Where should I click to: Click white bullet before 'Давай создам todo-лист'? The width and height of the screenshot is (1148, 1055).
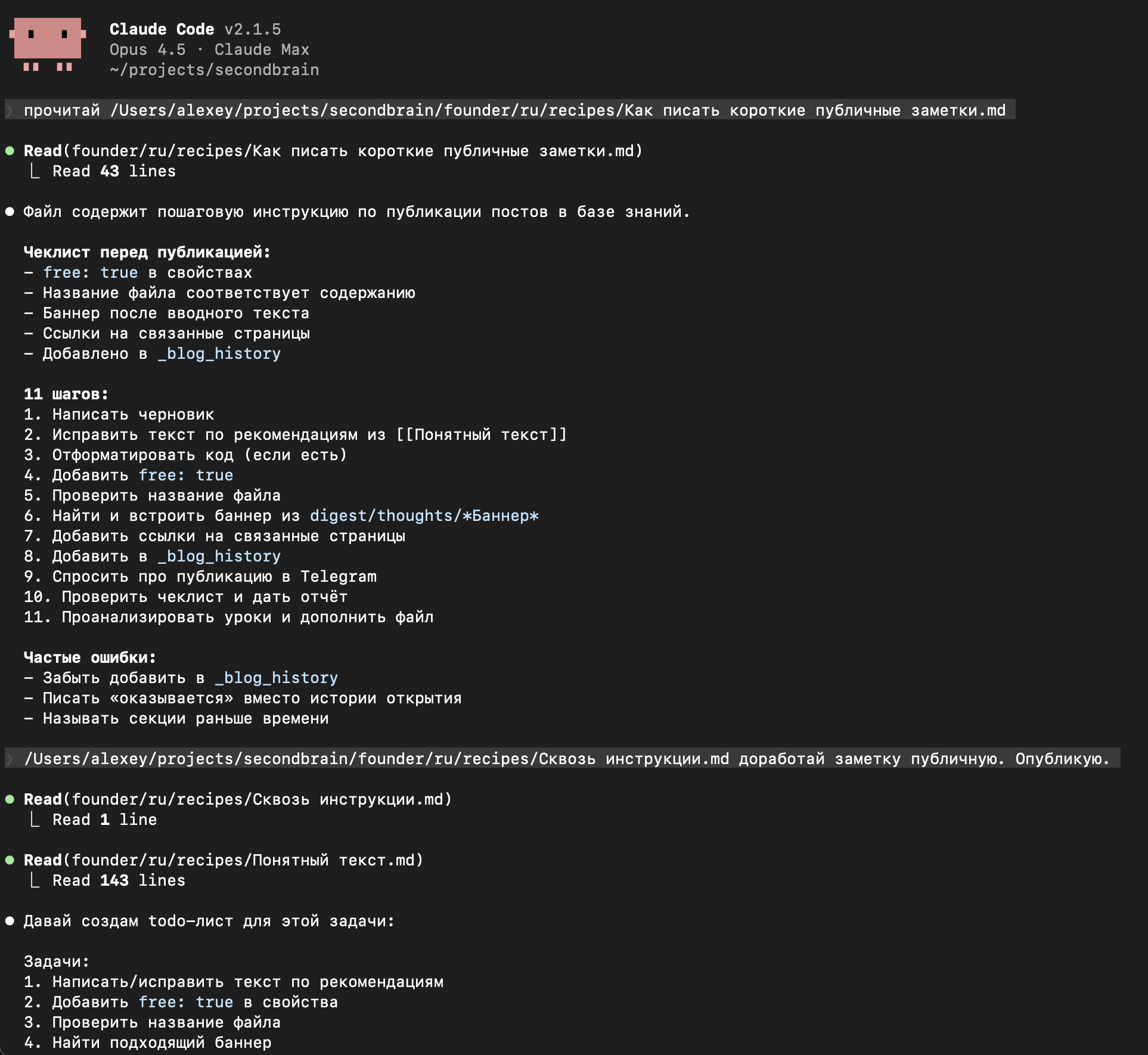click(10, 921)
